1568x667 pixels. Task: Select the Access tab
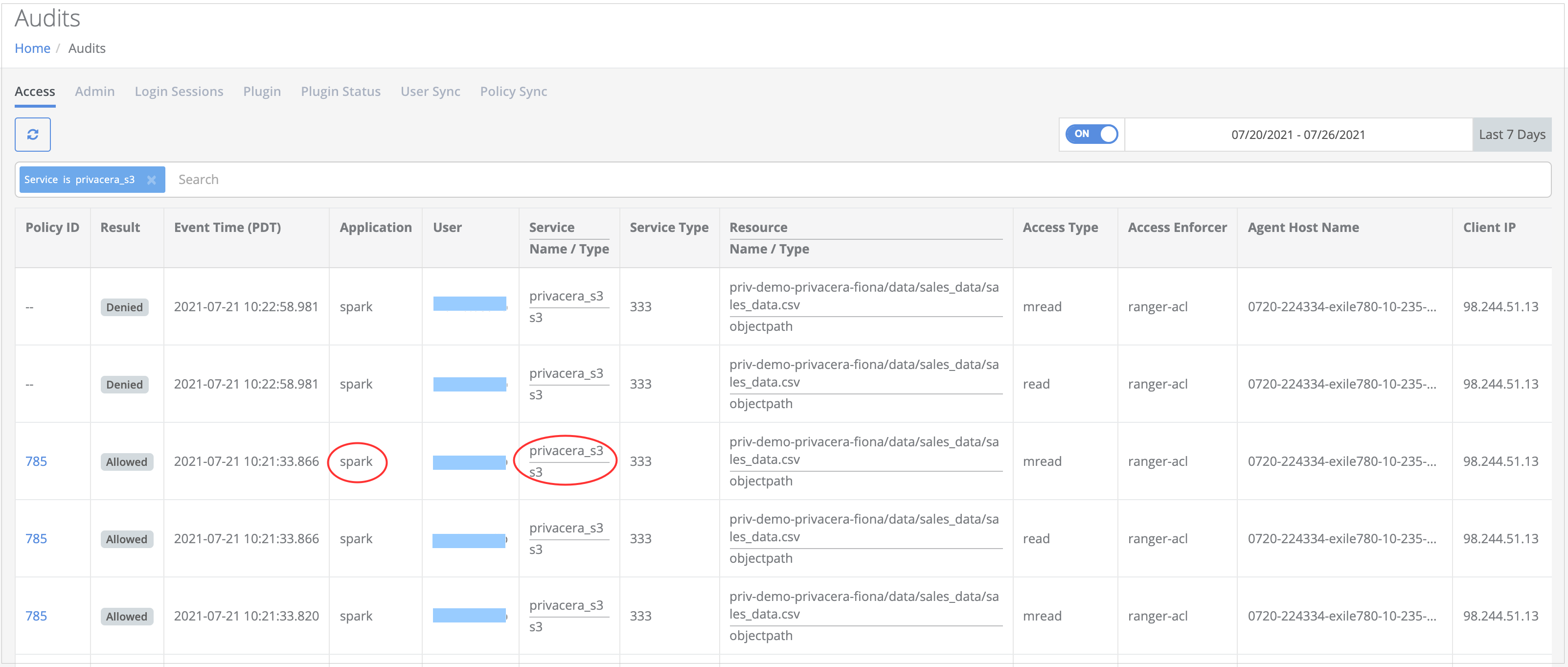(35, 92)
